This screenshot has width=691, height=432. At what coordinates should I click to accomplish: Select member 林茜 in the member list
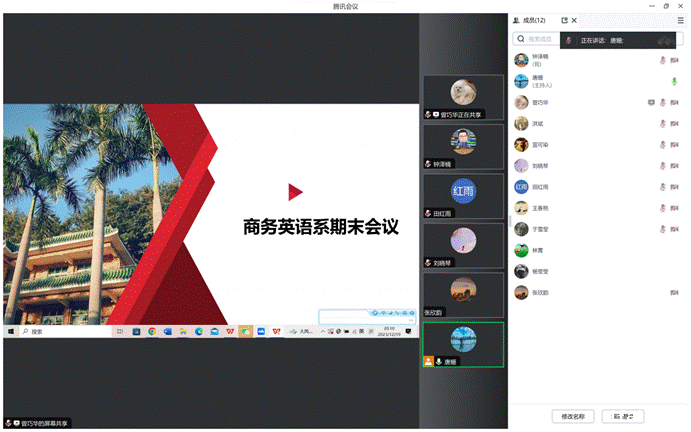point(538,250)
